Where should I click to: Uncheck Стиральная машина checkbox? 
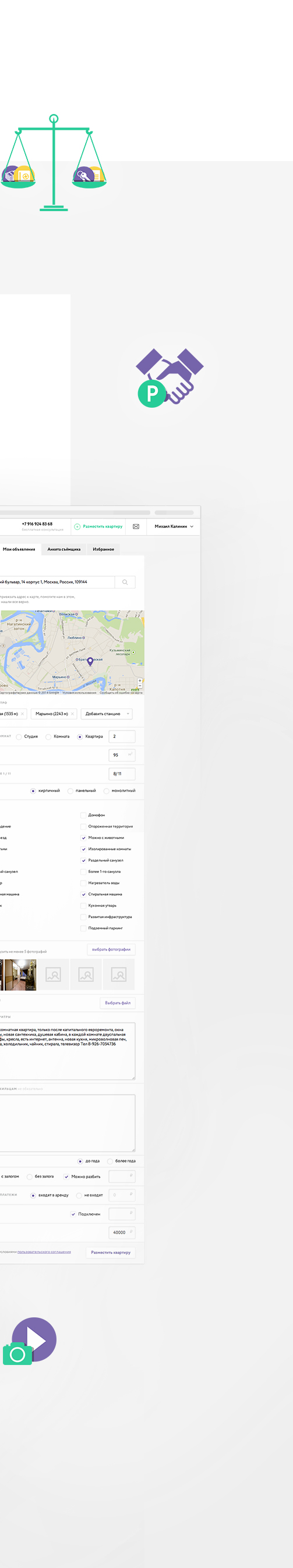[x=83, y=895]
